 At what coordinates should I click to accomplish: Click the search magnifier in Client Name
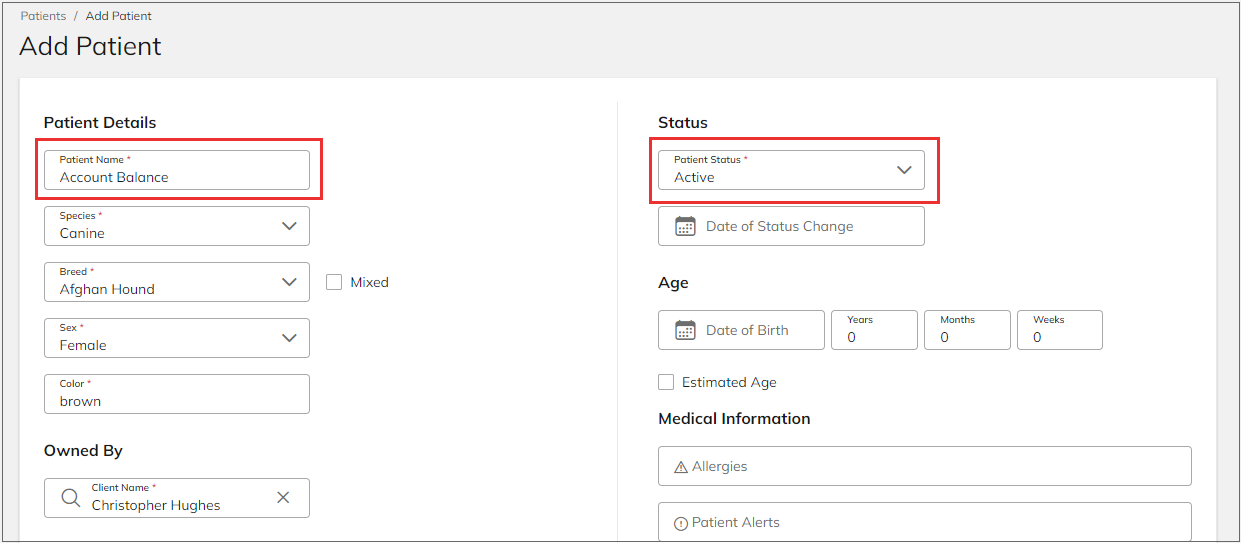tap(70, 497)
